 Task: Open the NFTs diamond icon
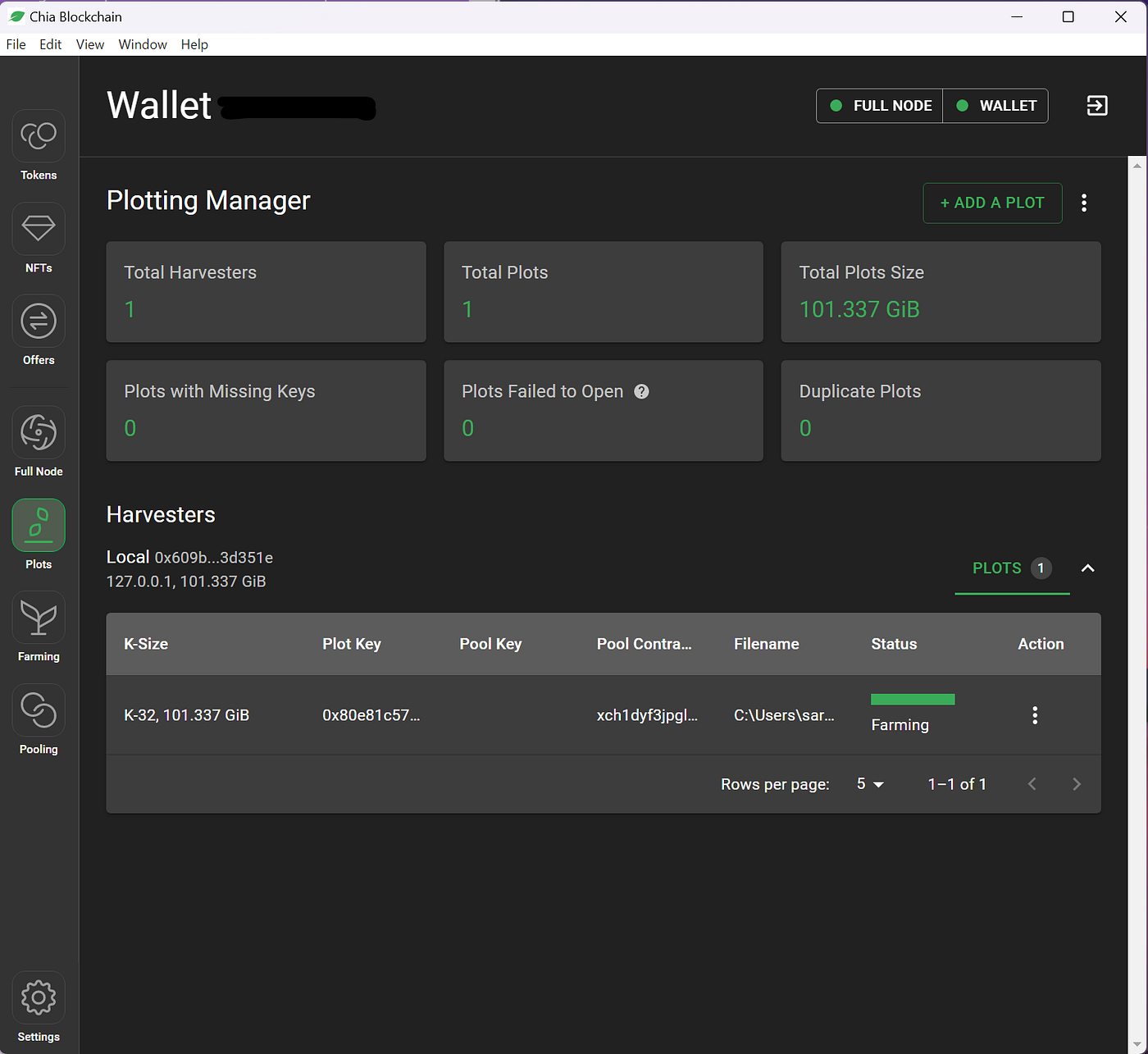[x=39, y=229]
